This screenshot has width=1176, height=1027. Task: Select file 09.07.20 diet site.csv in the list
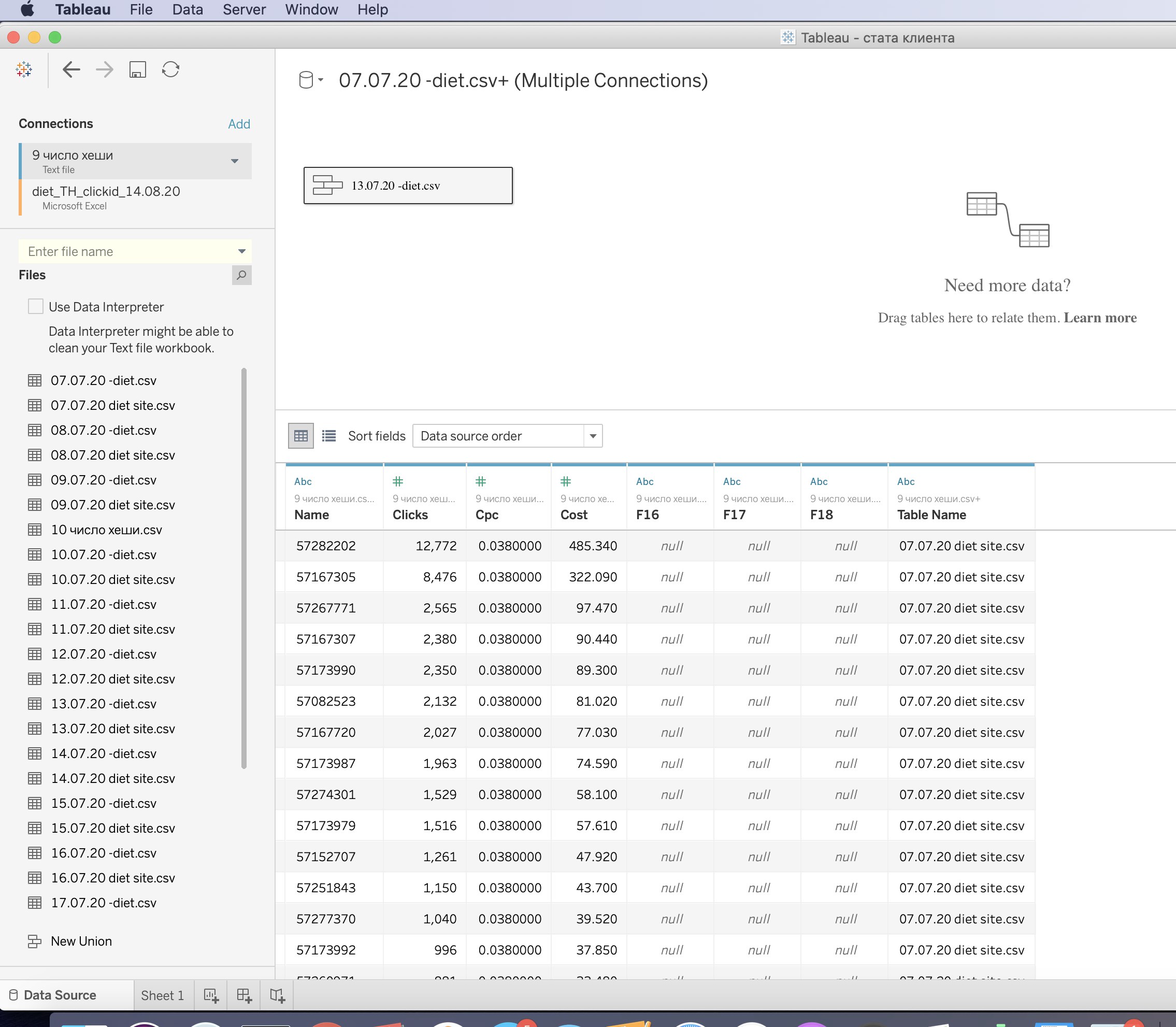tap(113, 505)
